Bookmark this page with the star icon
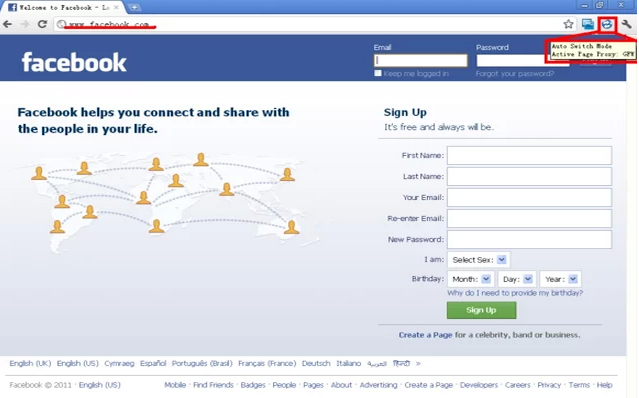 tap(568, 24)
